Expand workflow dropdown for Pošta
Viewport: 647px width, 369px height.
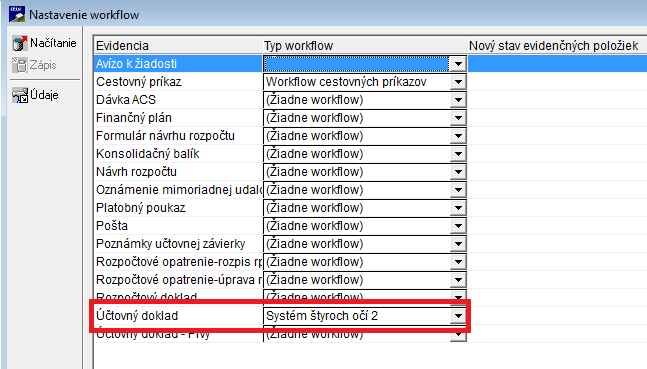[x=458, y=226]
